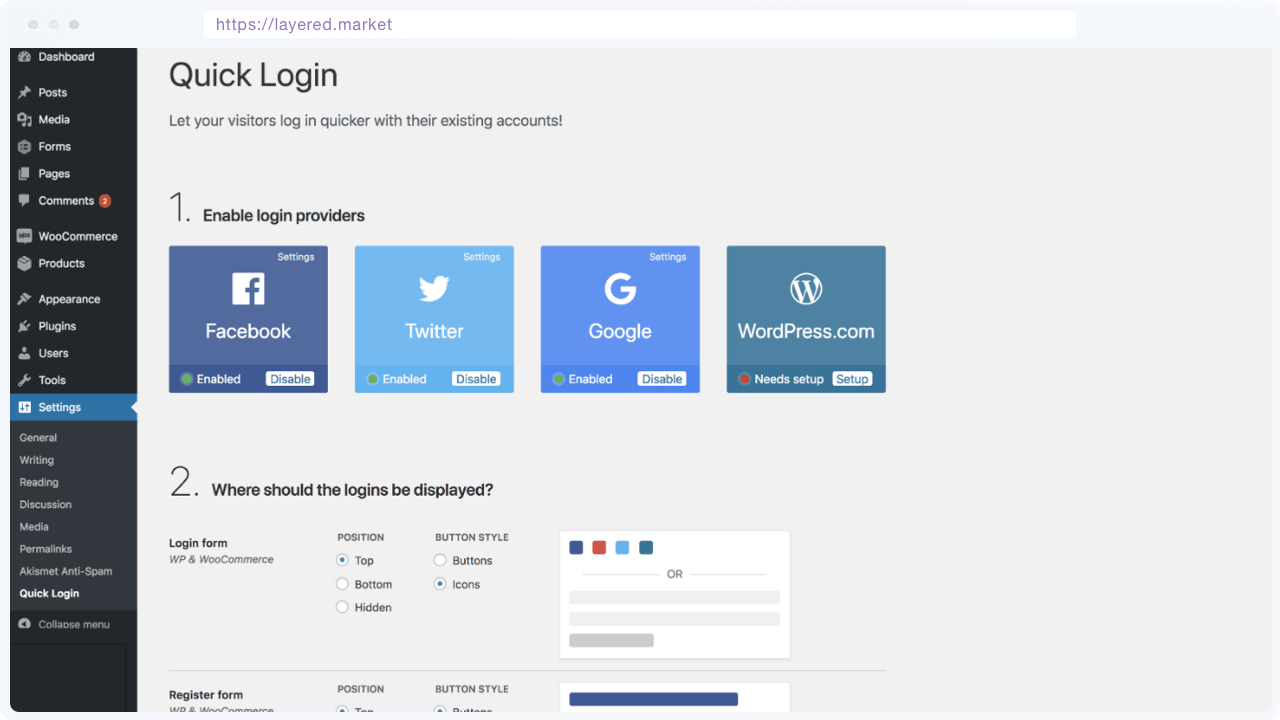Collapse the admin menu
Viewport: 1280px width, 720px height.
point(66,623)
